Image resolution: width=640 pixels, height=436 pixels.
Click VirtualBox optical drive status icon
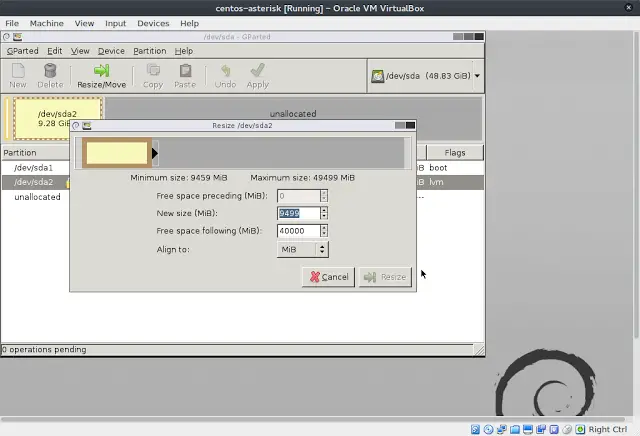pos(488,429)
